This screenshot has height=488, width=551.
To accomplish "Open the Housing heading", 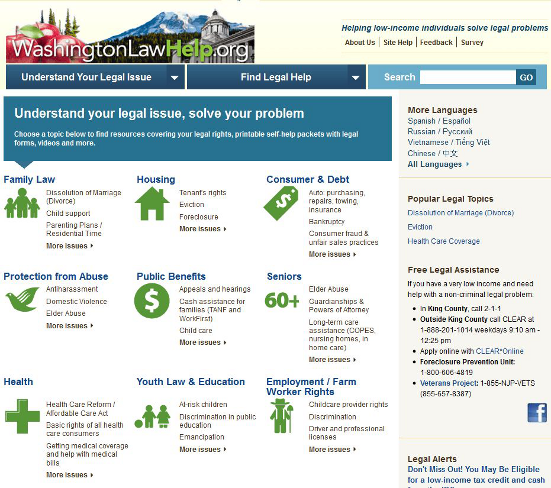I will click(x=156, y=180).
